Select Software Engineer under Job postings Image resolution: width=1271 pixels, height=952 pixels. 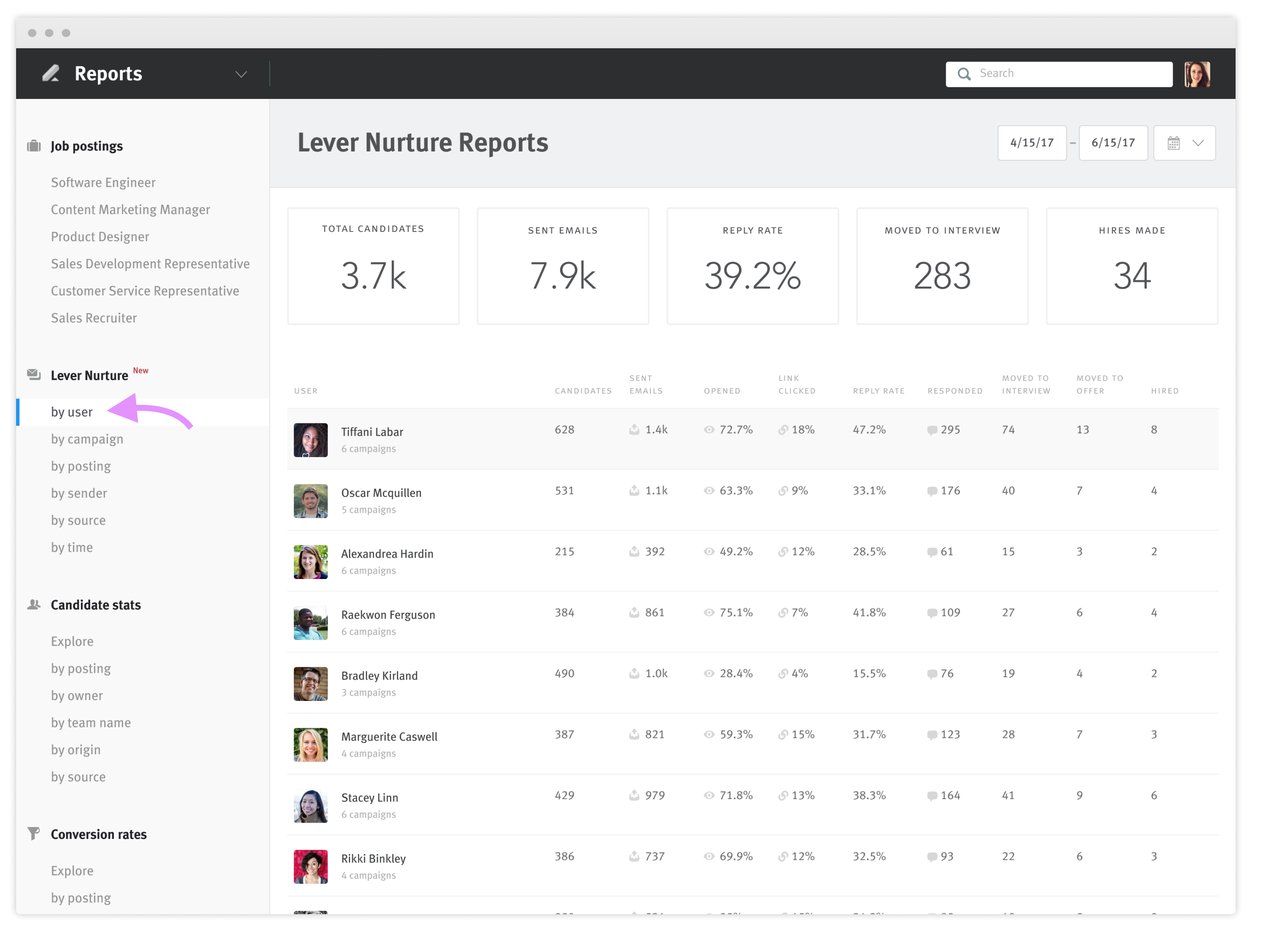click(103, 182)
